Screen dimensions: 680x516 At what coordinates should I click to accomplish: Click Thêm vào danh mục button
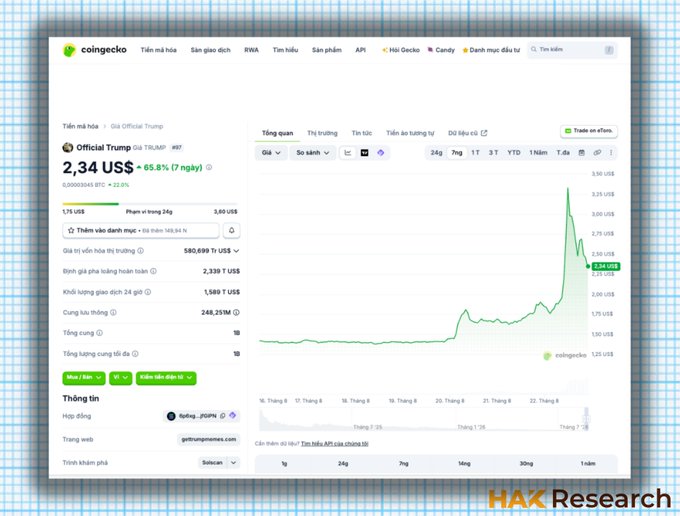(x=141, y=230)
